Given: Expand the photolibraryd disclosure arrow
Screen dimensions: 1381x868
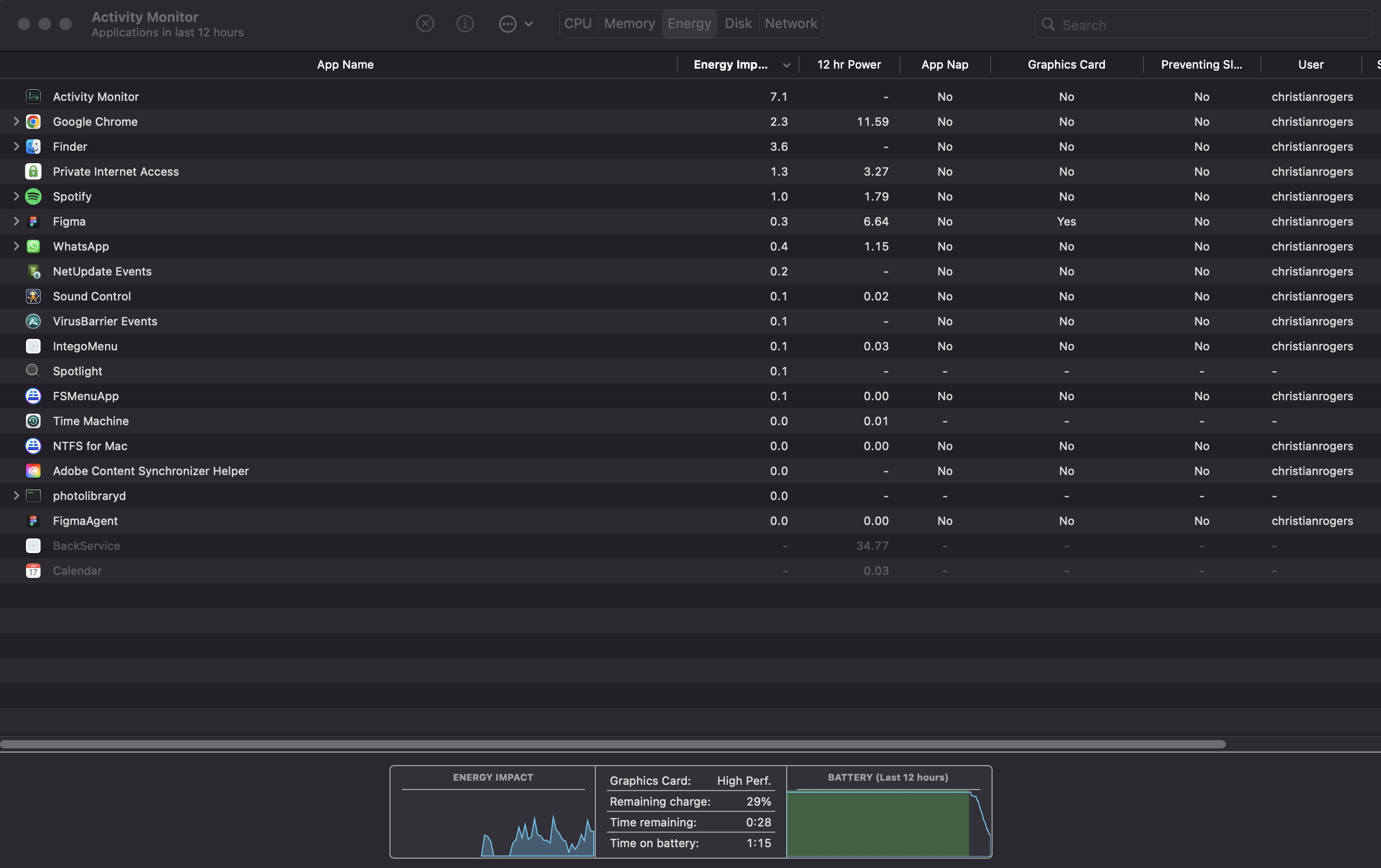Looking at the screenshot, I should [16, 496].
